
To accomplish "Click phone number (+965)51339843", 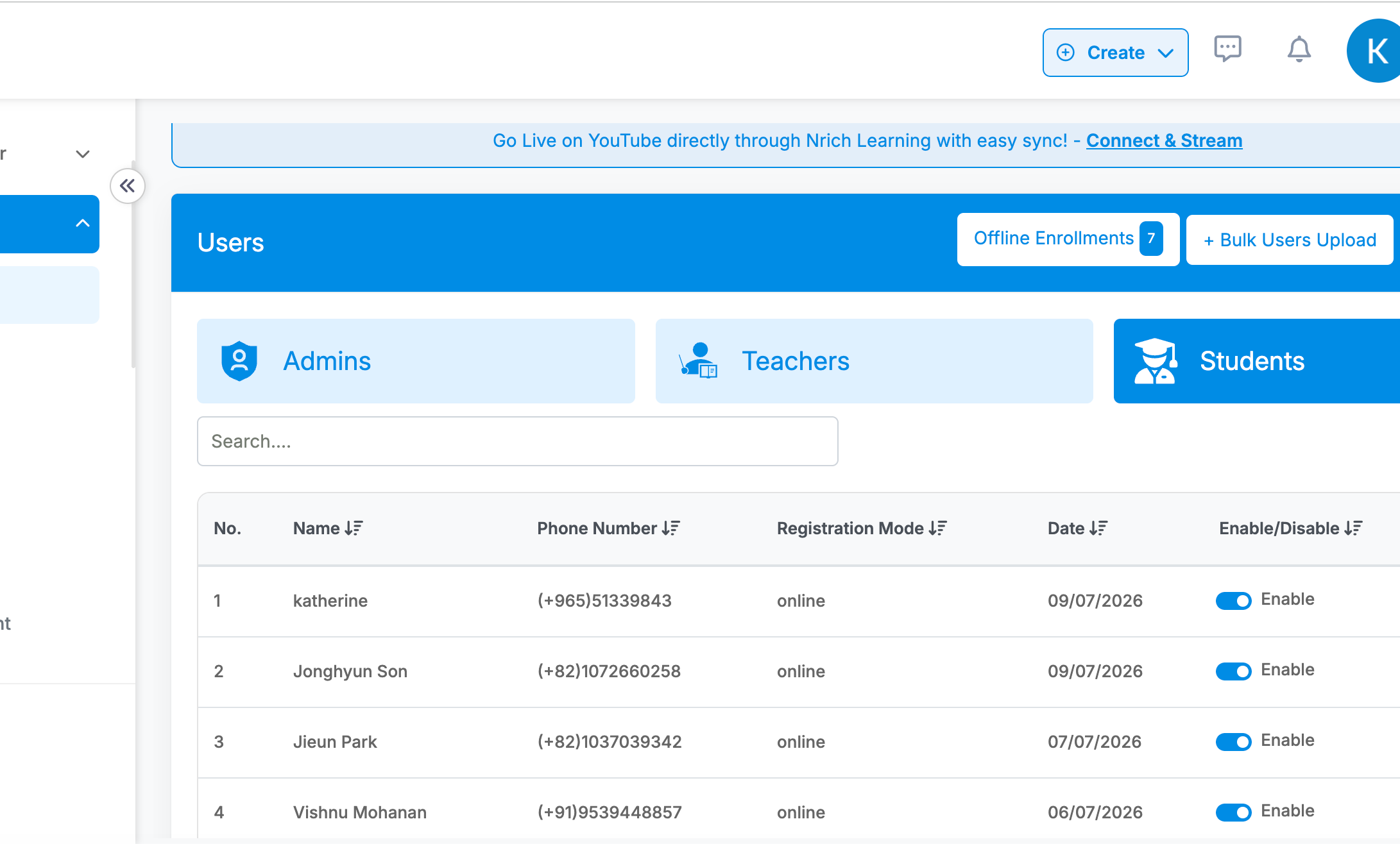I will [604, 601].
